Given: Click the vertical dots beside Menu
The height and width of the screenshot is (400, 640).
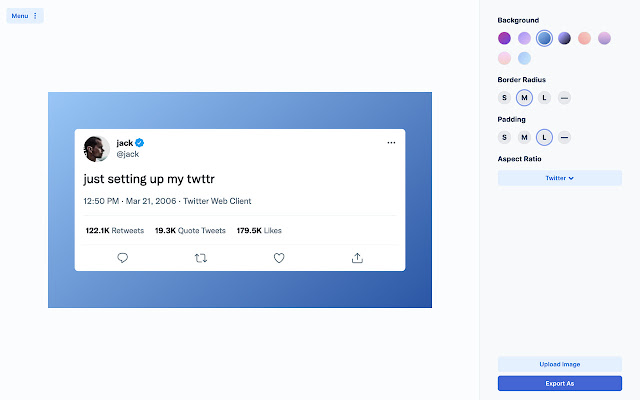Looking at the screenshot, I should pyautogui.click(x=36, y=16).
